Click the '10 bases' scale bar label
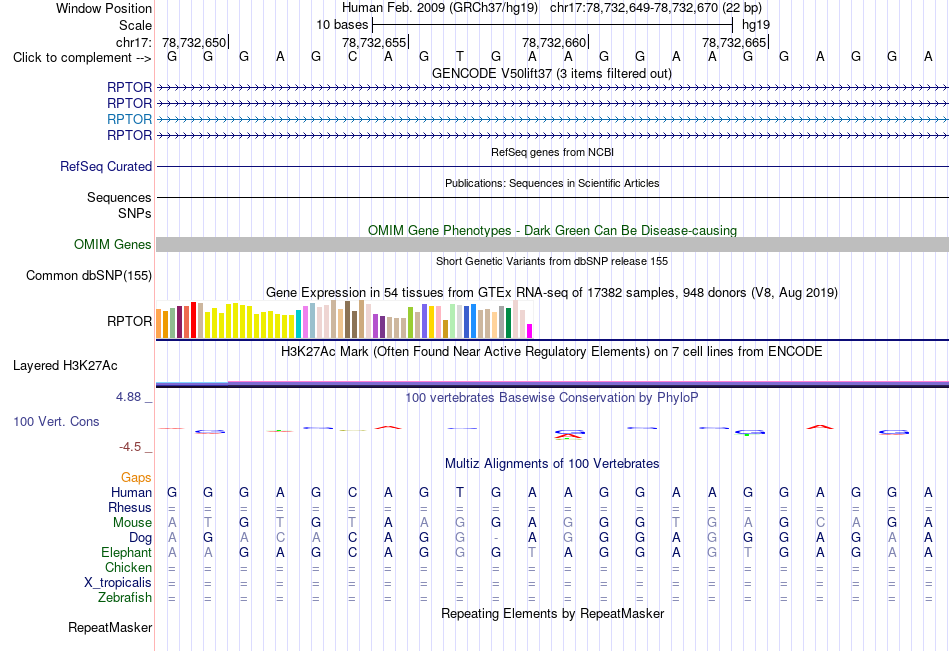Viewport: 950px width, 651px height. click(342, 25)
